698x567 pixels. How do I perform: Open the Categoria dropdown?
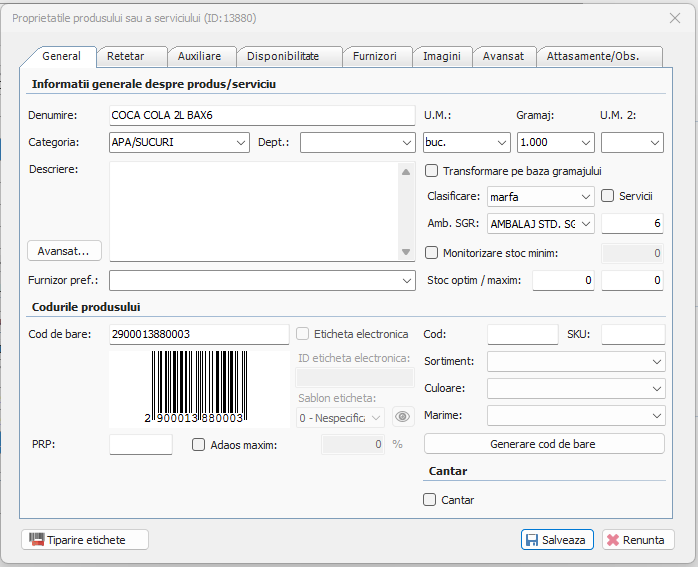241,143
